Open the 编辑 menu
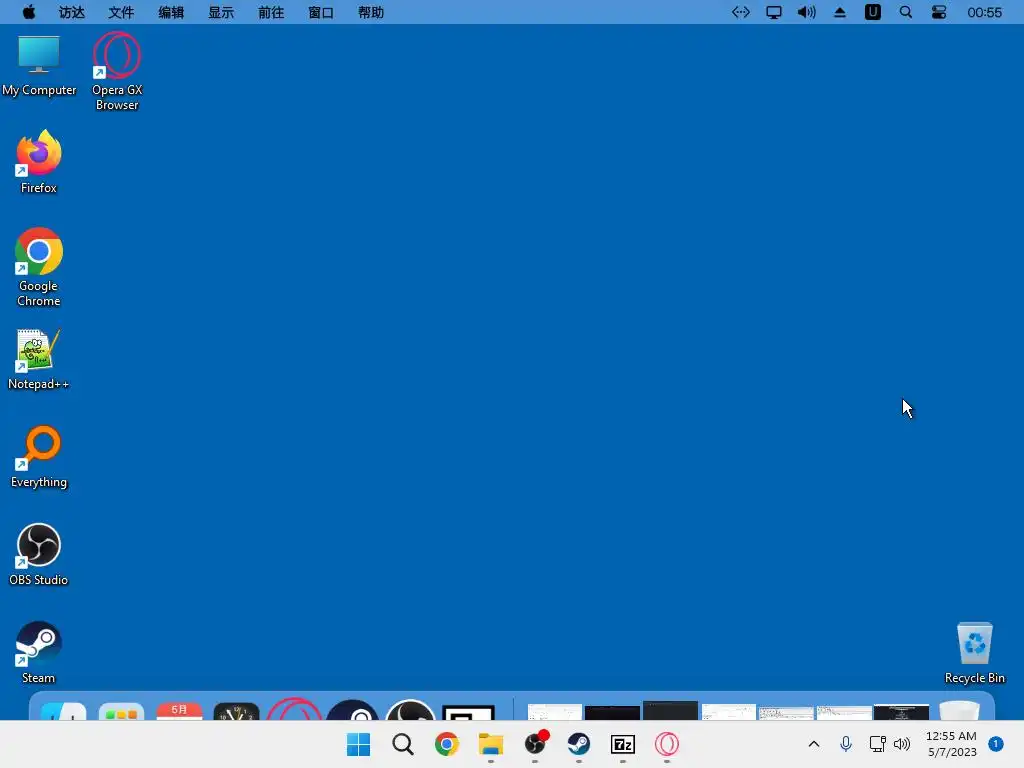The width and height of the screenshot is (1024, 768). pyautogui.click(x=171, y=12)
